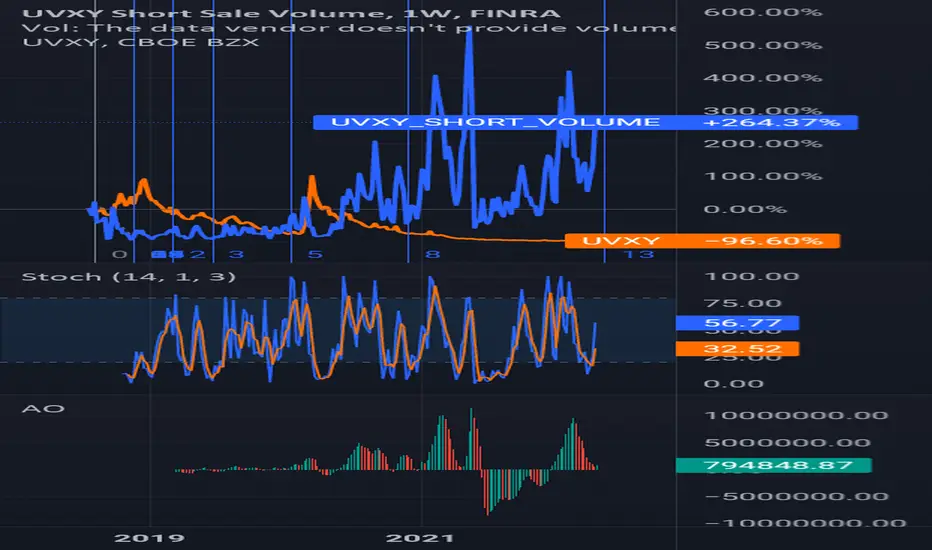
Task: Click the orange Stoch value 32.52 label
Action: 737,348
